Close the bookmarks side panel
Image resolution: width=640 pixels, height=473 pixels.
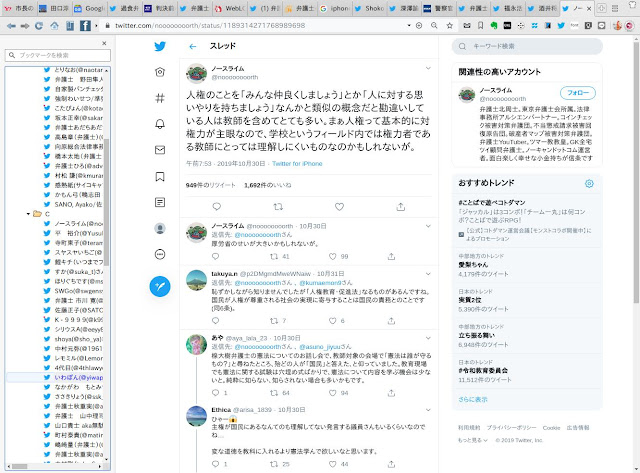(104, 43)
